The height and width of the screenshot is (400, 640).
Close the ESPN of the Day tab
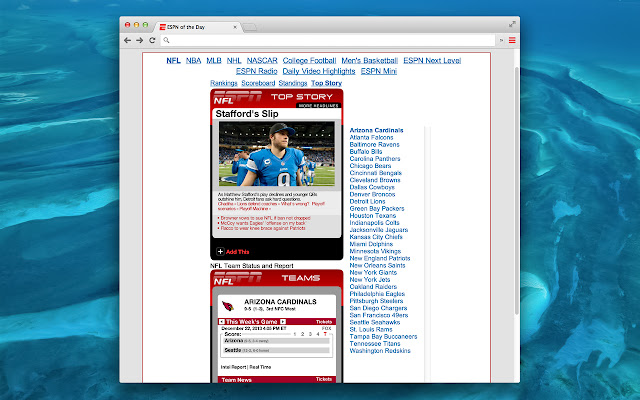(235, 27)
